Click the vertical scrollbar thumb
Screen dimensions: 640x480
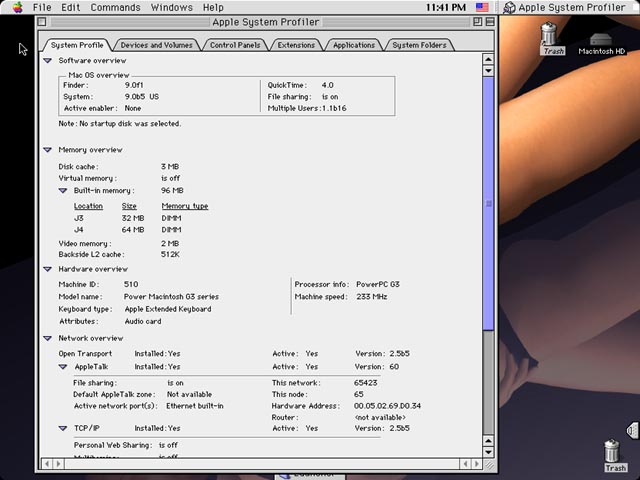click(x=488, y=204)
